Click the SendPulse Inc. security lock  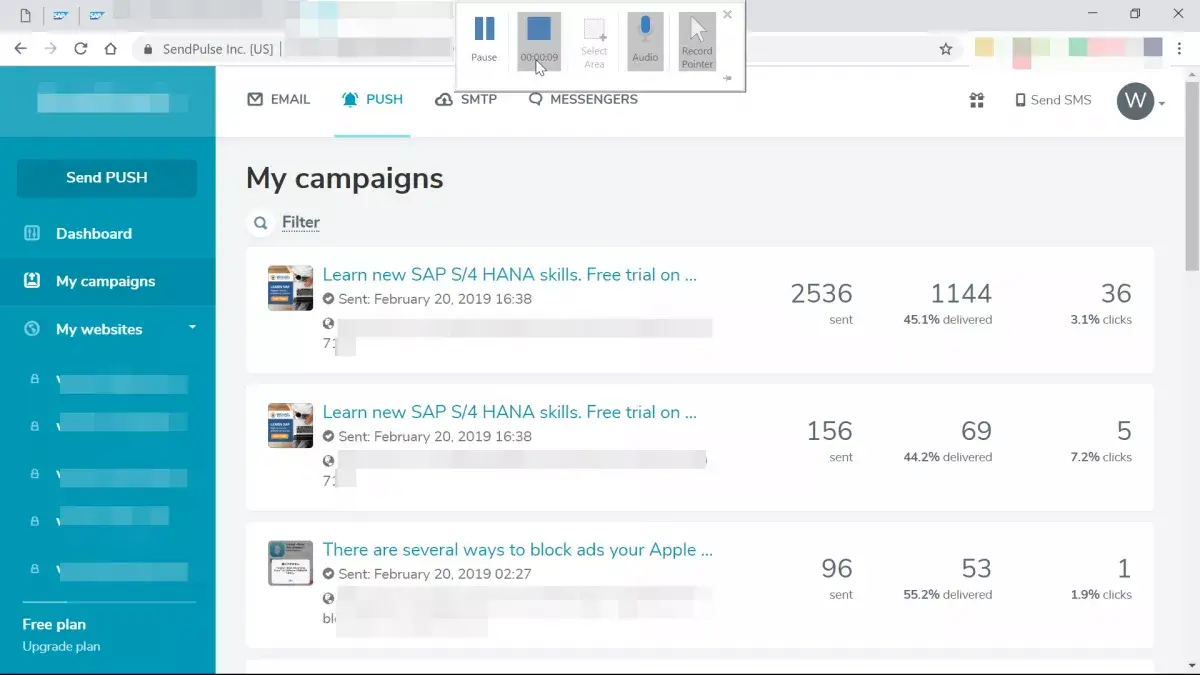click(x=148, y=49)
